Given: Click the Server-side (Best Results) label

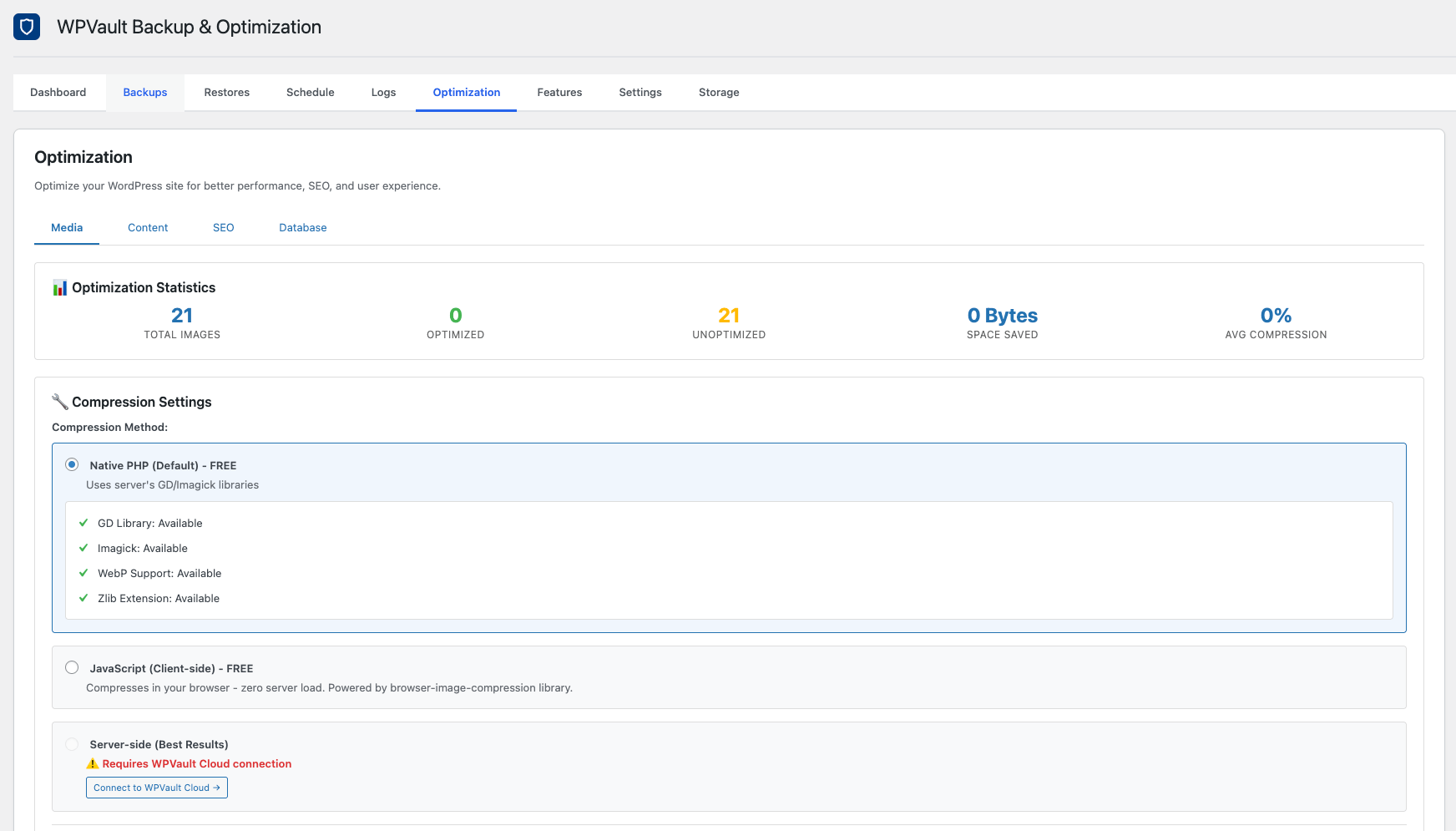Looking at the screenshot, I should pyautogui.click(x=159, y=745).
